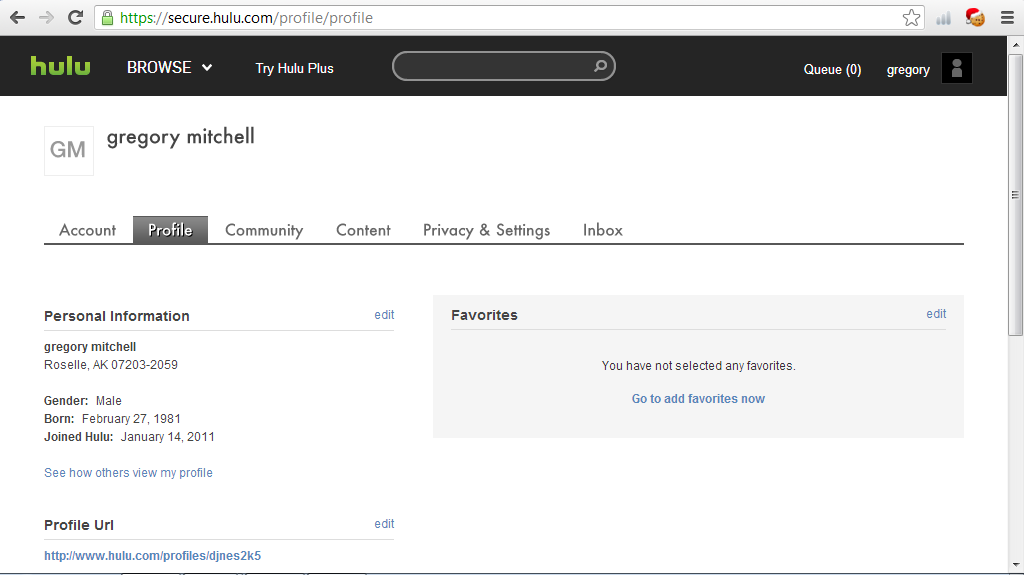Click the search magnifier icon
1024x575 pixels.
600,66
